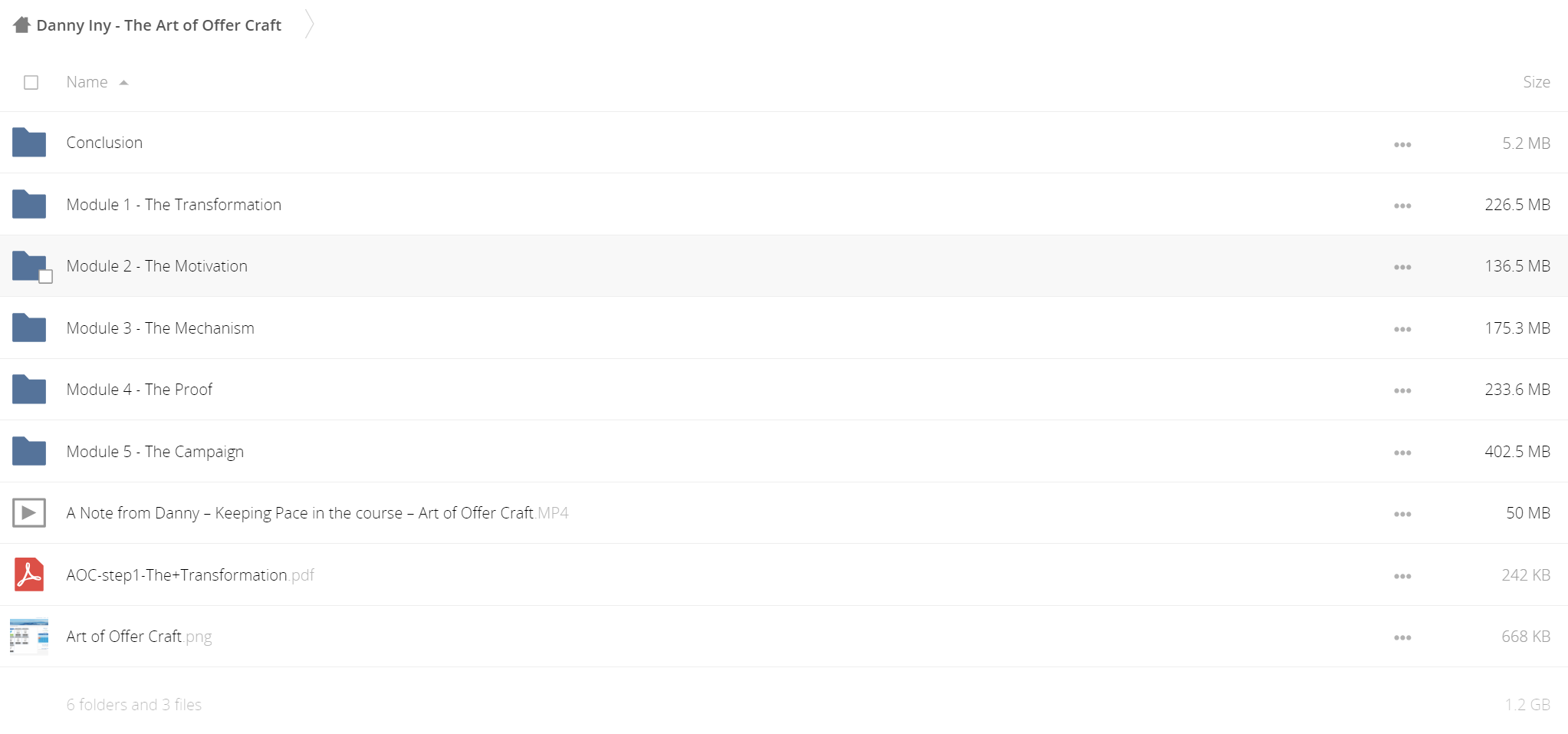Image resolution: width=1568 pixels, height=734 pixels.
Task: Click the home icon in the breadcrumb
Action: point(21,25)
